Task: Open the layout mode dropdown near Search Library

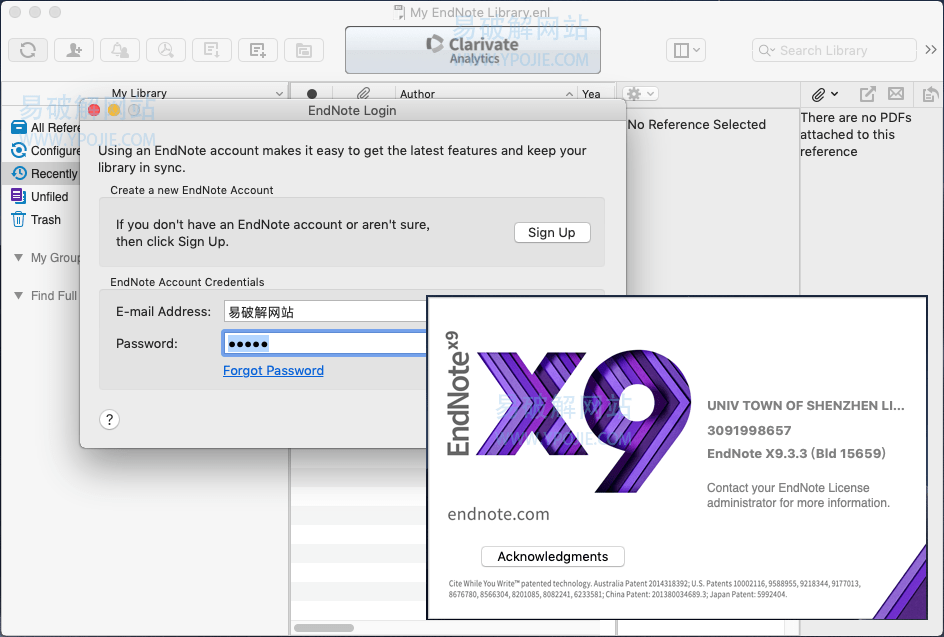Action: coord(686,50)
